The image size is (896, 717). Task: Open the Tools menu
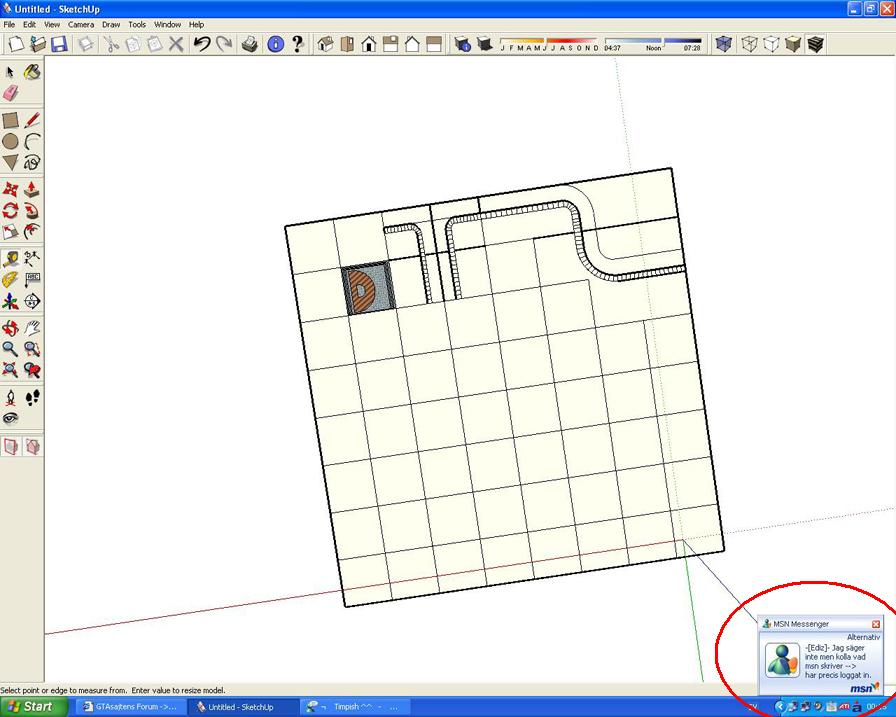click(x=137, y=25)
